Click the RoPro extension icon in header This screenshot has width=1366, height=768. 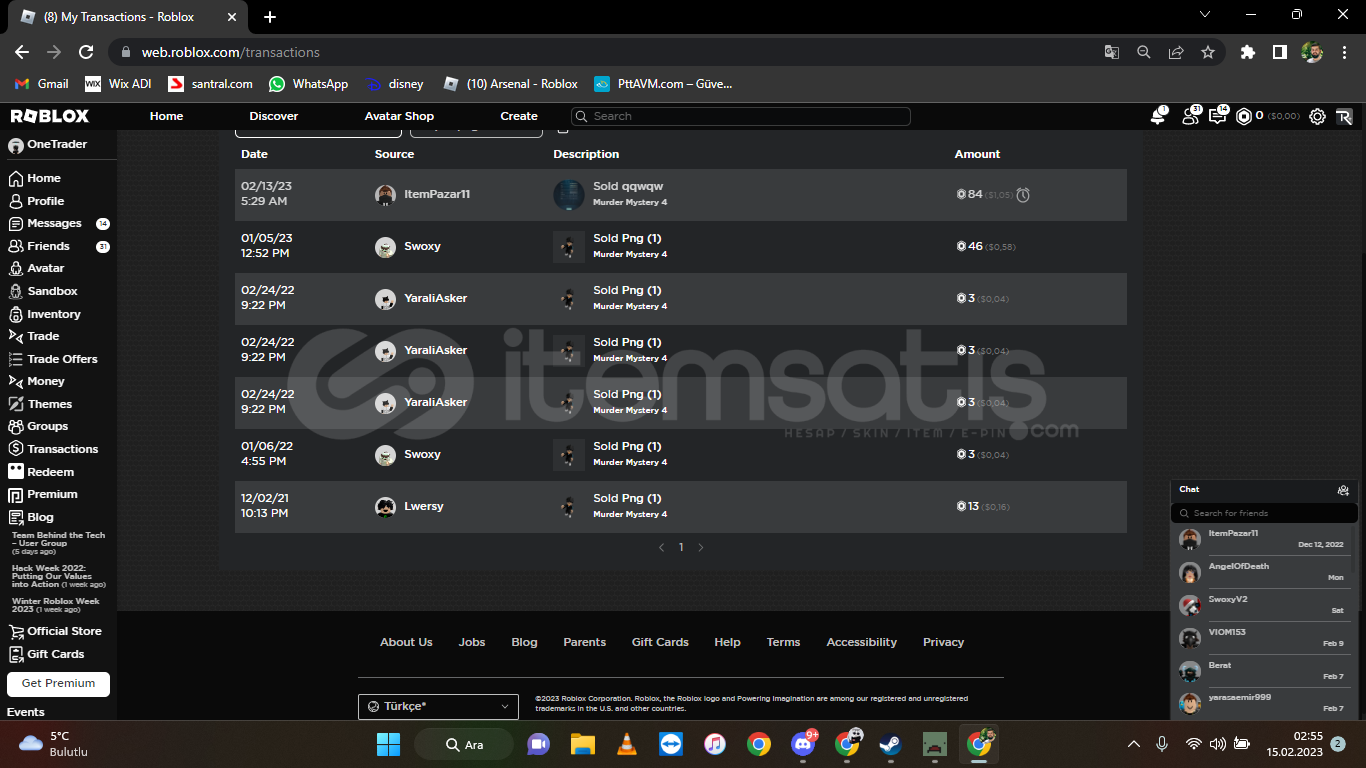click(1344, 117)
